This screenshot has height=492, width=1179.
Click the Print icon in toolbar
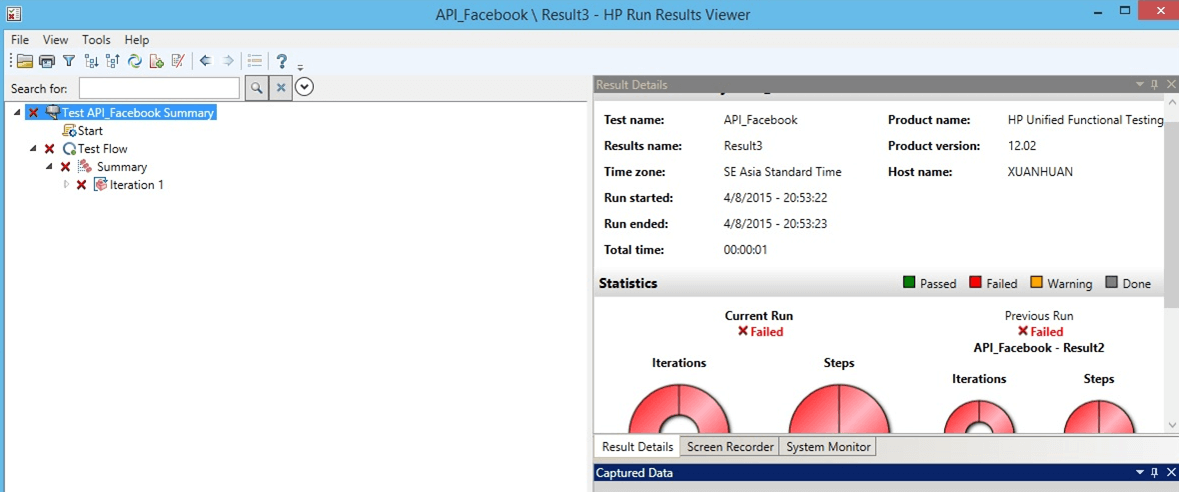click(46, 62)
